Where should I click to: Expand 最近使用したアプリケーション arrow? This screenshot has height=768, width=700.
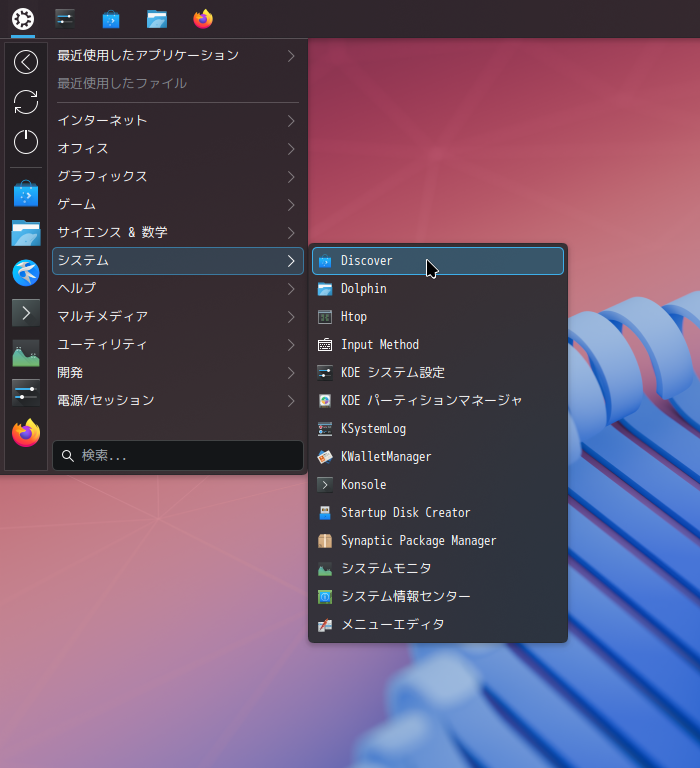click(291, 56)
